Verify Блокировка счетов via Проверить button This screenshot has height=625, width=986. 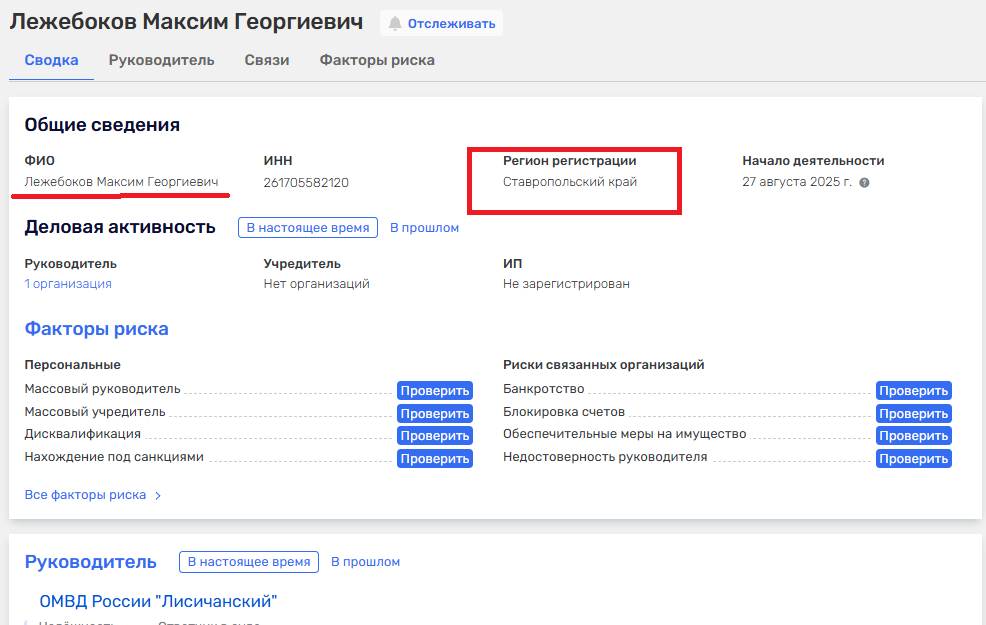point(914,413)
